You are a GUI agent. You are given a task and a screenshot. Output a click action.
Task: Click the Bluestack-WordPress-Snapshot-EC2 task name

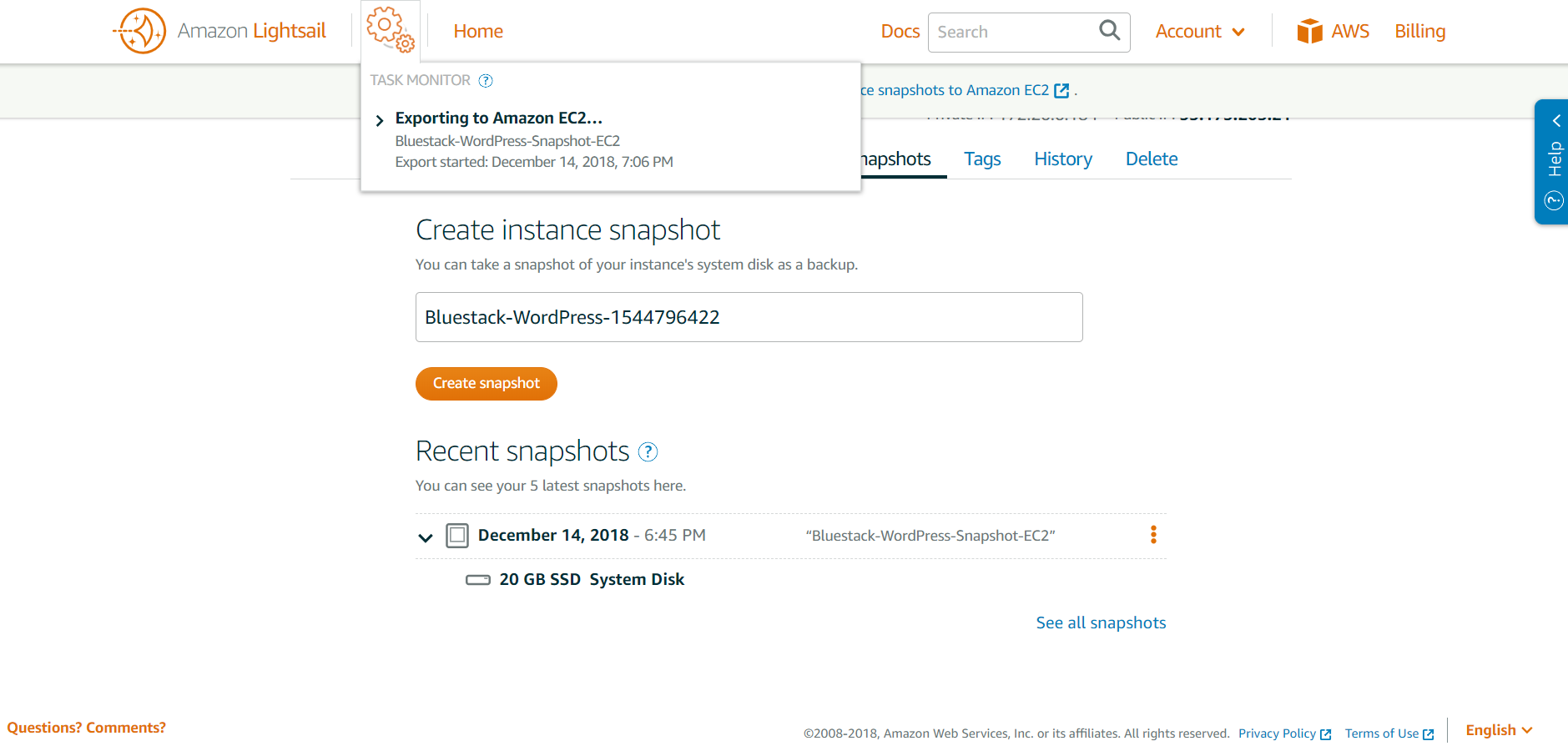507,141
